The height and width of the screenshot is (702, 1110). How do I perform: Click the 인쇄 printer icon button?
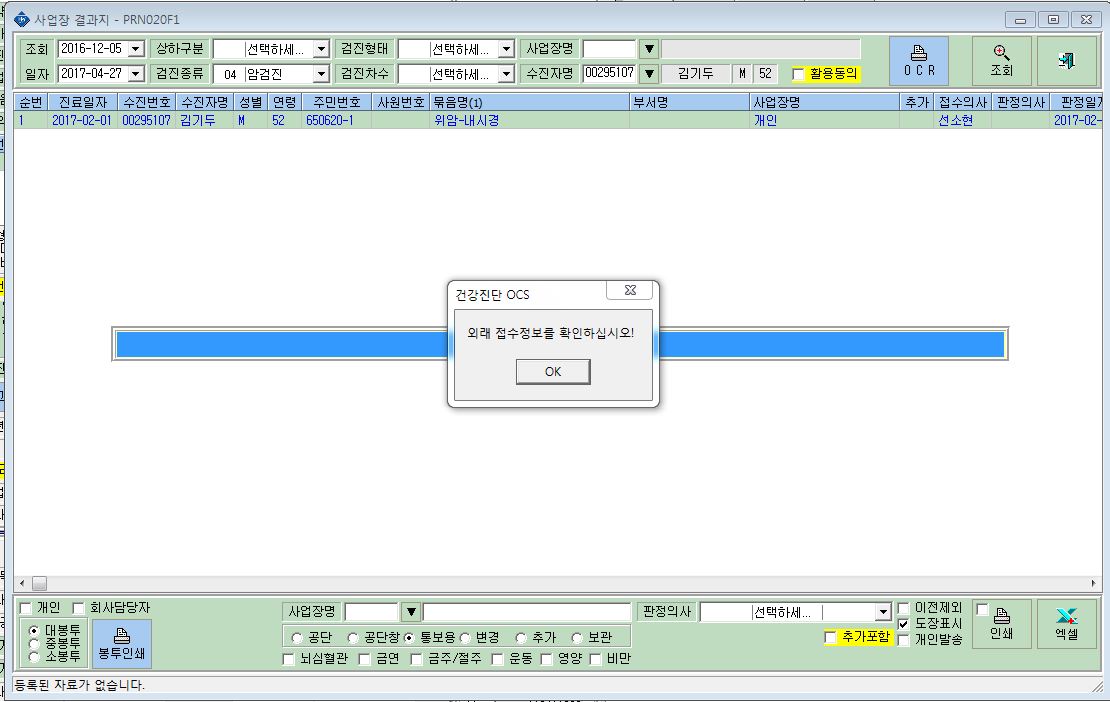[x=1001, y=624]
